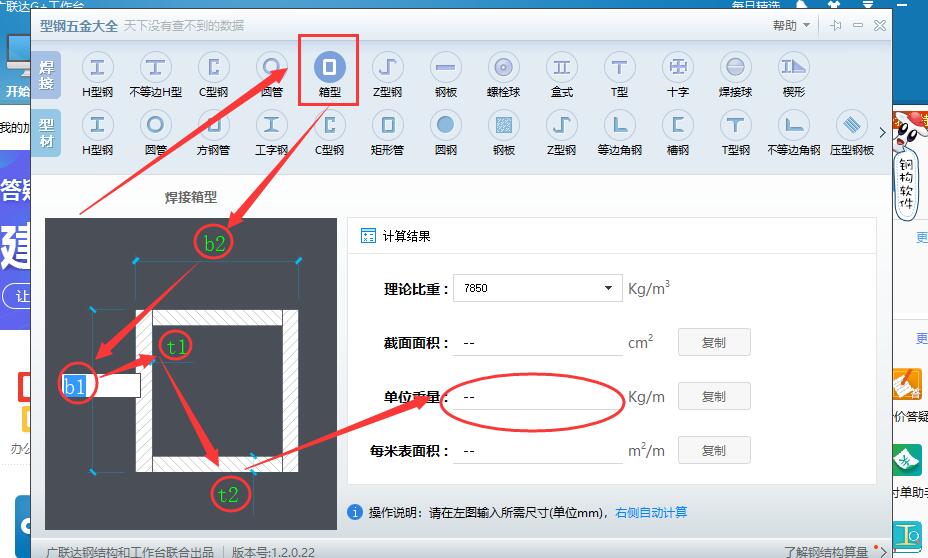Screen dimensions: 928x558
Task: Switch to the 型材 category tab
Action: click(46, 133)
